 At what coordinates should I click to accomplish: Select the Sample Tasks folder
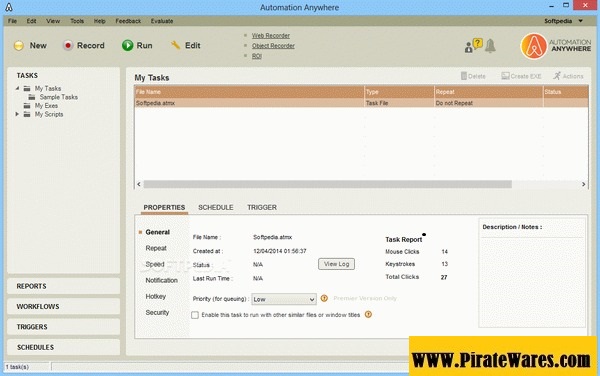click(x=59, y=97)
